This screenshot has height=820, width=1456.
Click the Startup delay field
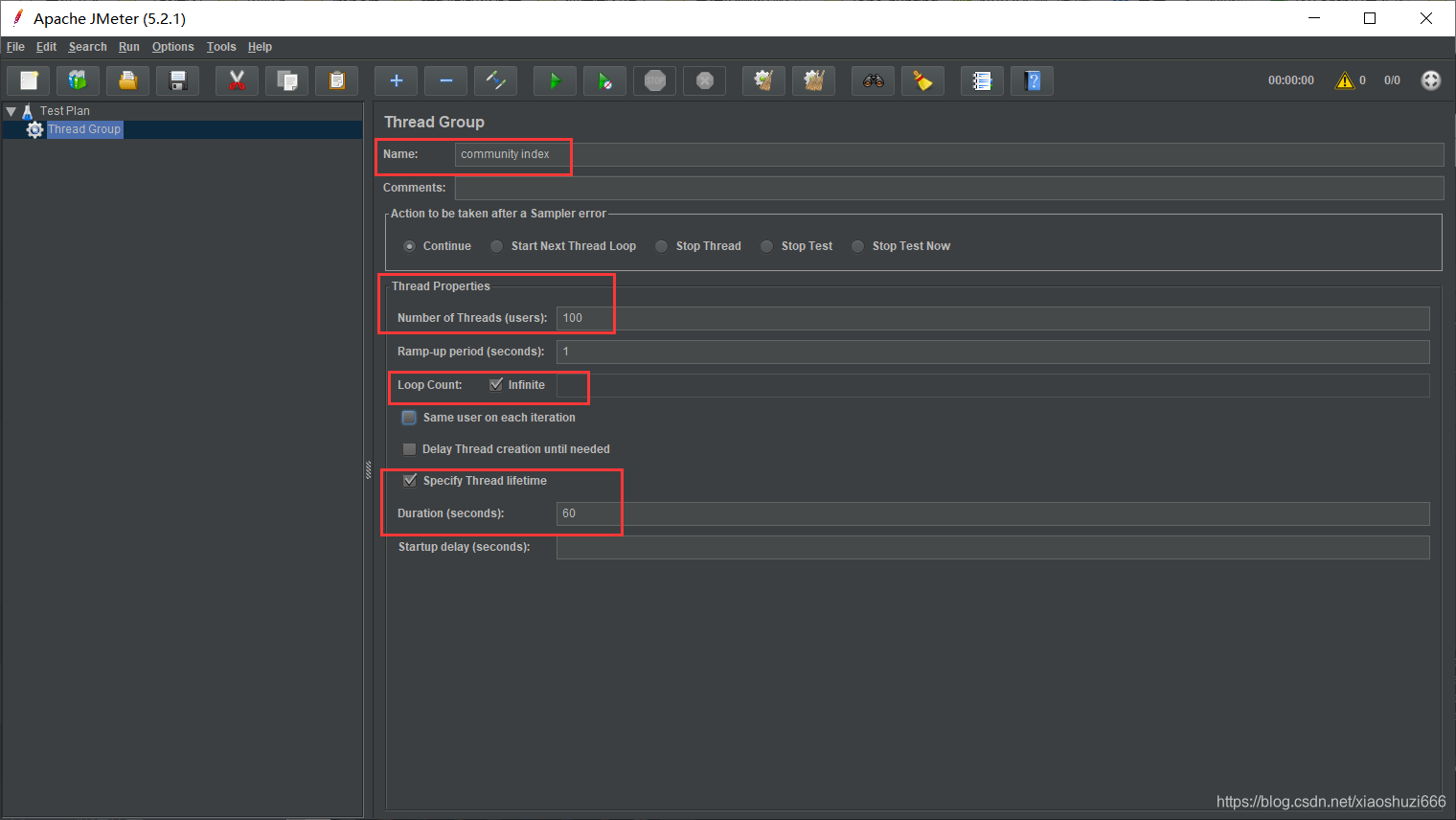[x=992, y=547]
